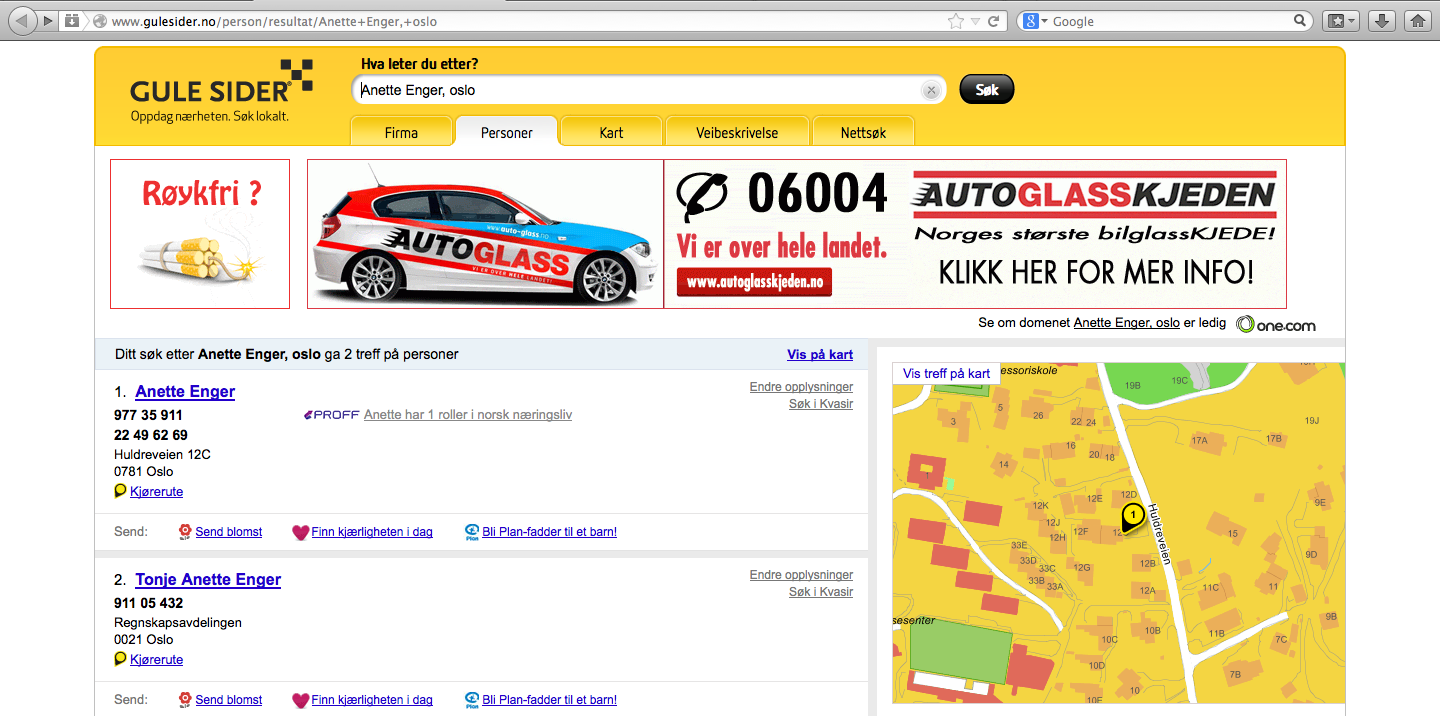Viewport: 1440px width, 716px height.
Task: Go to the browser home page button
Action: pyautogui.click(x=1416, y=21)
